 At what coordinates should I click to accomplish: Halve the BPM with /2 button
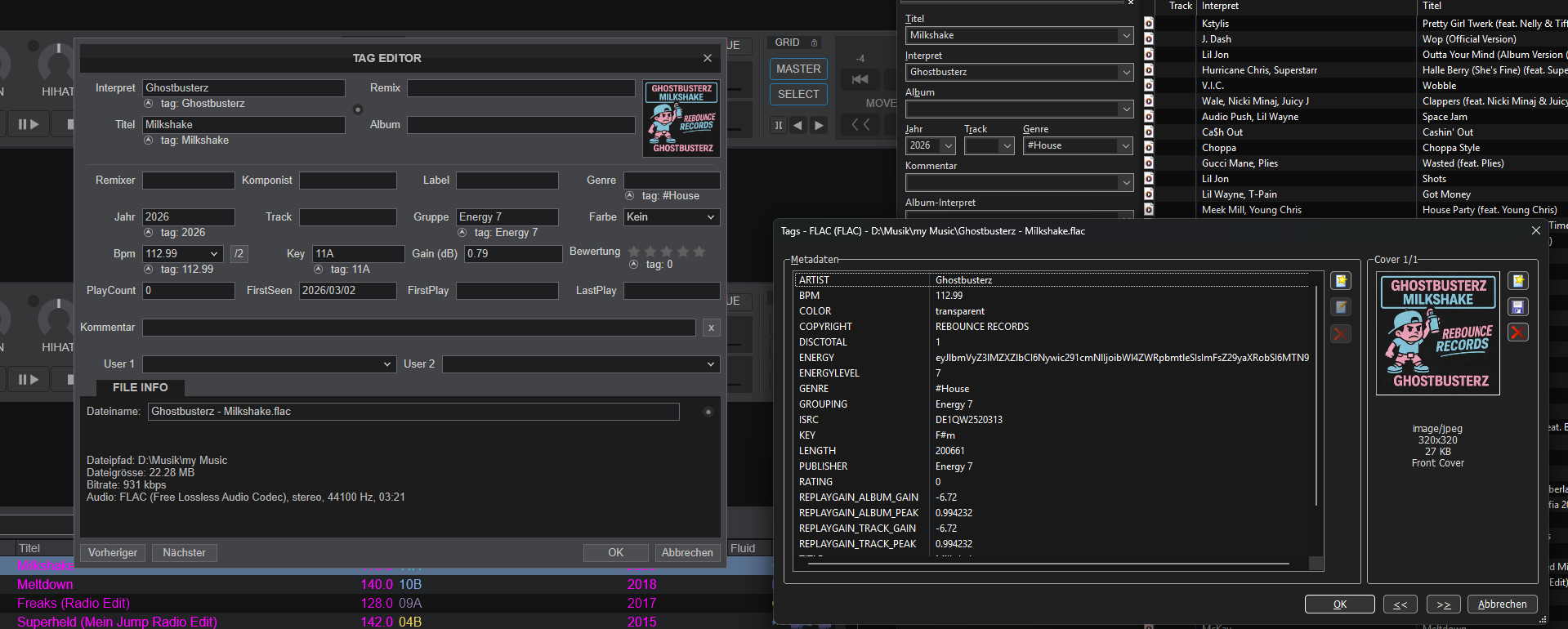[239, 254]
